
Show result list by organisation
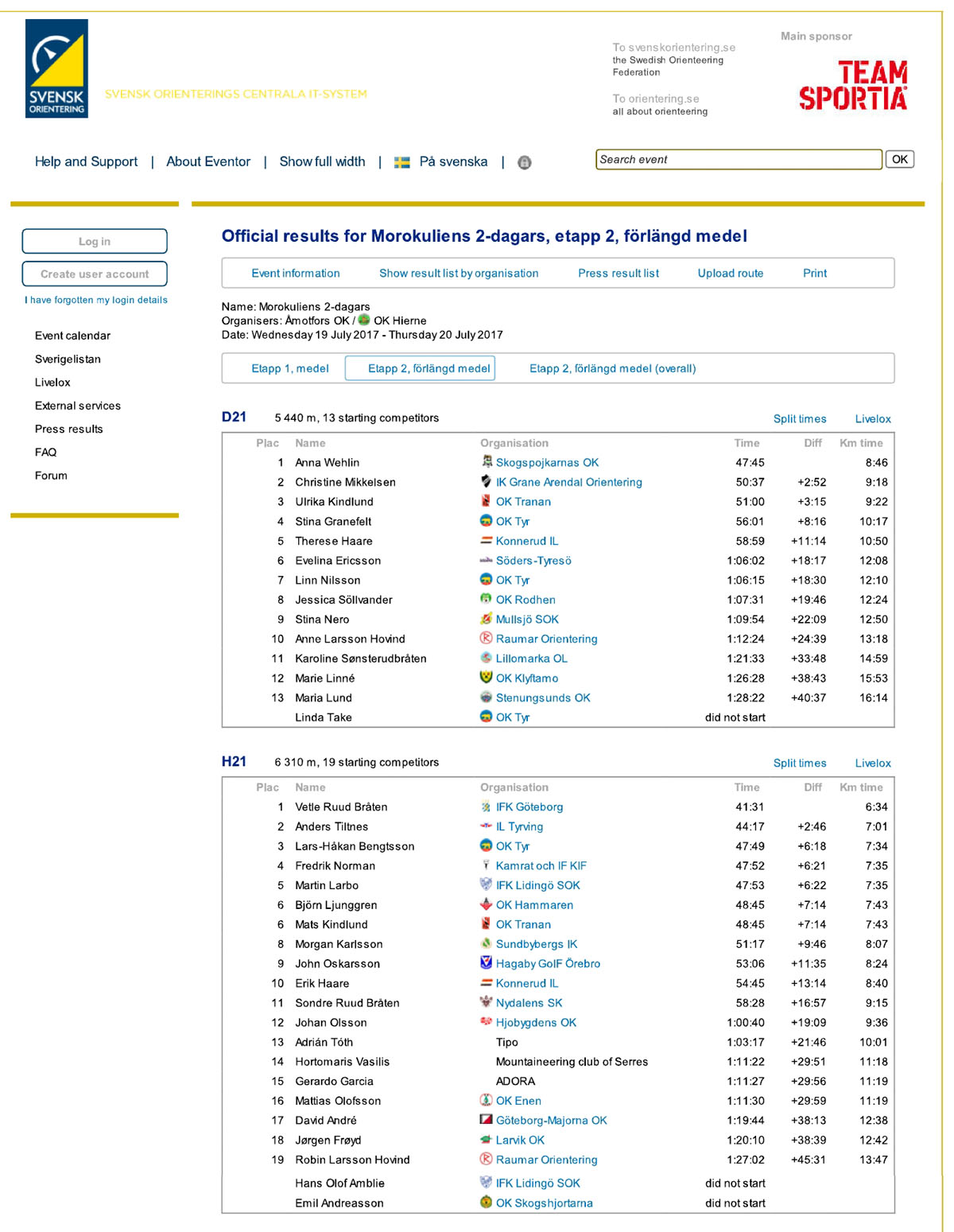click(459, 273)
